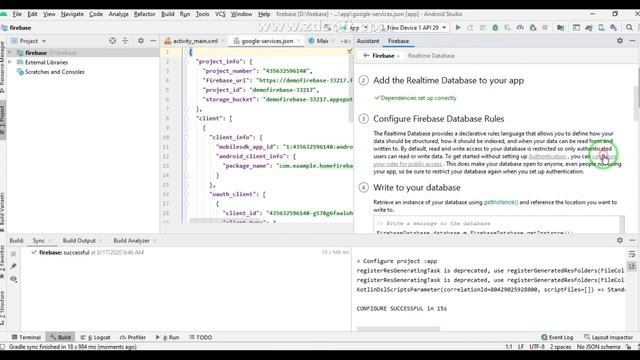
Task: Open the Favorites side tab
Action: coord(2,263)
